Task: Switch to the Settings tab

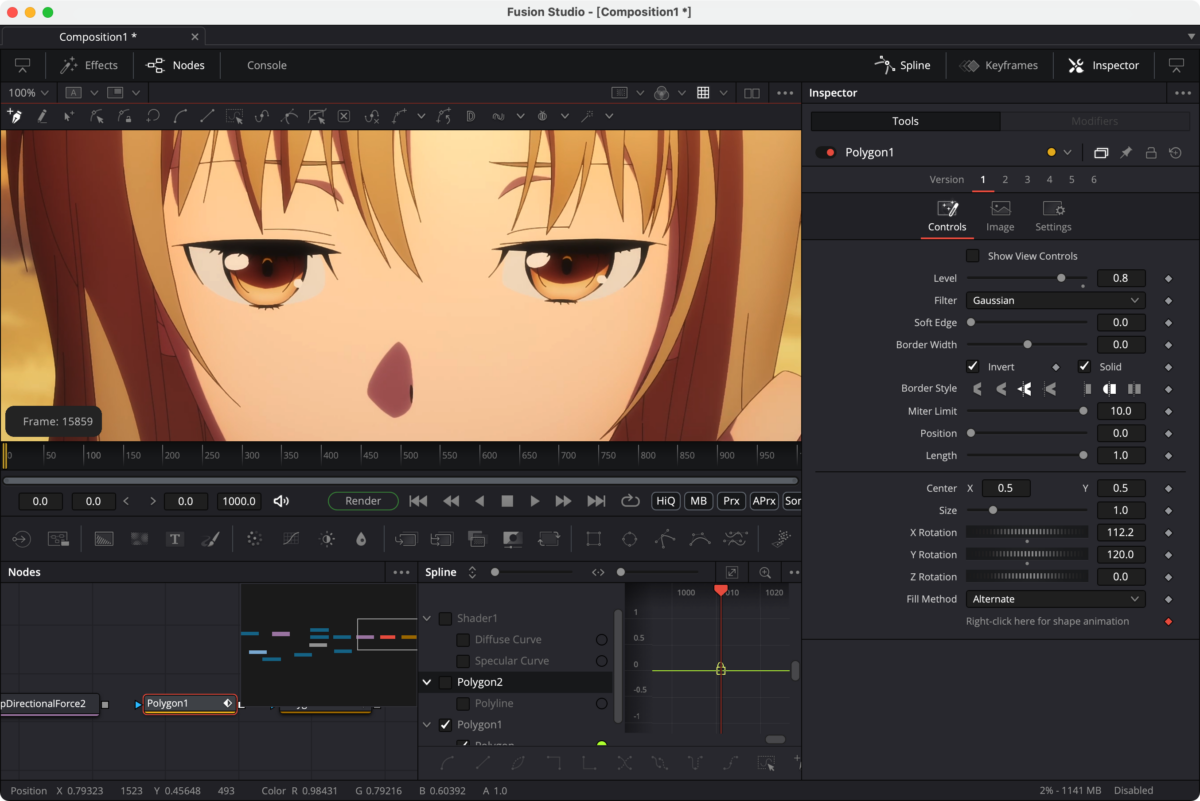Action: tap(1053, 216)
